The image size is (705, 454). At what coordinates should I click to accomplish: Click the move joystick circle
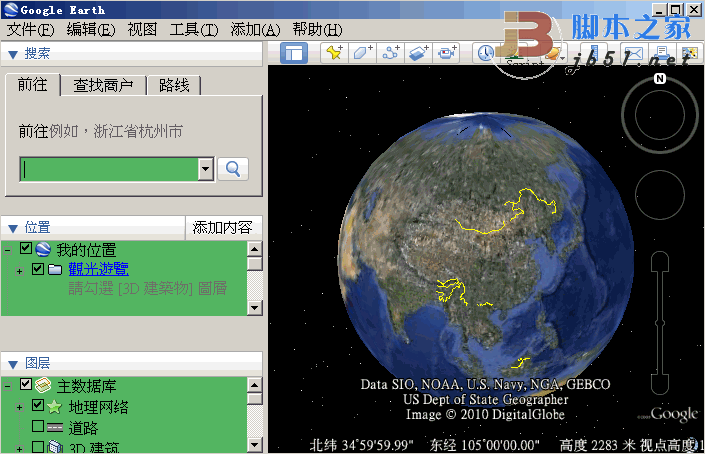(660, 195)
